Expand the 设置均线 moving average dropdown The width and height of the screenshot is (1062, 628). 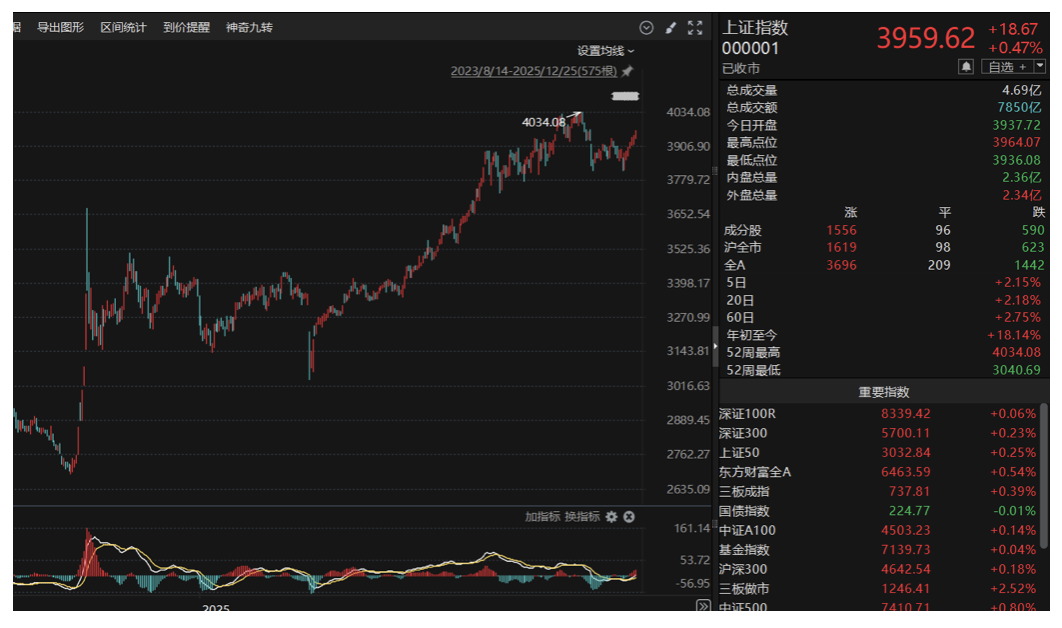pos(605,50)
